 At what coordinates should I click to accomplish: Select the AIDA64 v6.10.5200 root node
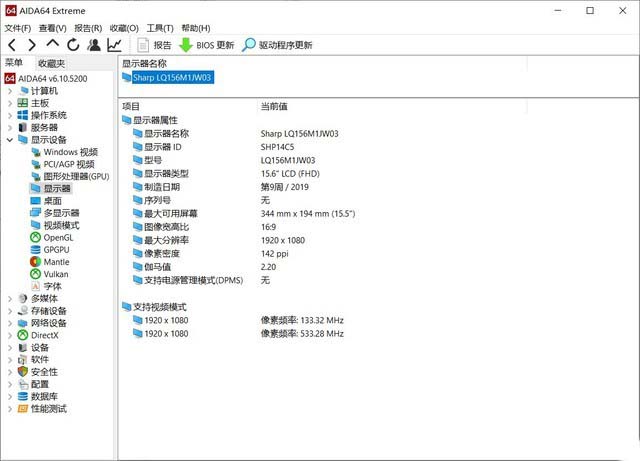[x=46, y=78]
